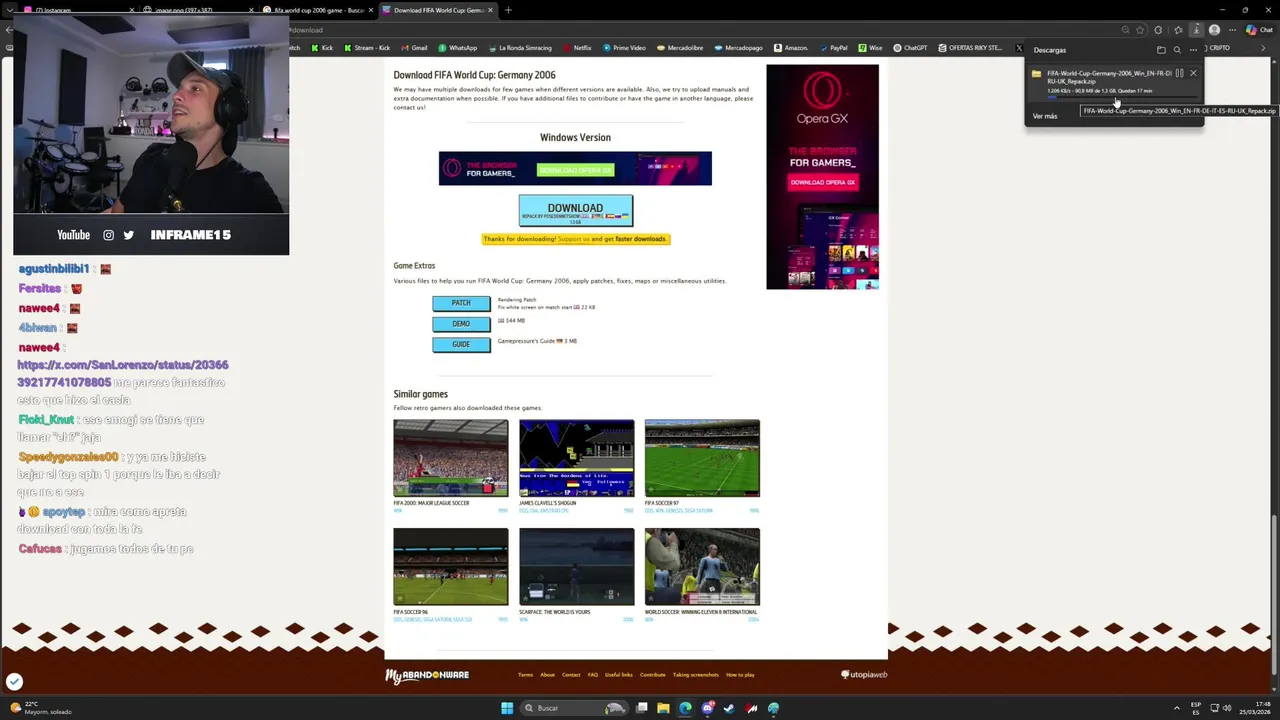1280x720 pixels.
Task: Open downloads folder icon in Descargas panel
Action: point(1161,49)
